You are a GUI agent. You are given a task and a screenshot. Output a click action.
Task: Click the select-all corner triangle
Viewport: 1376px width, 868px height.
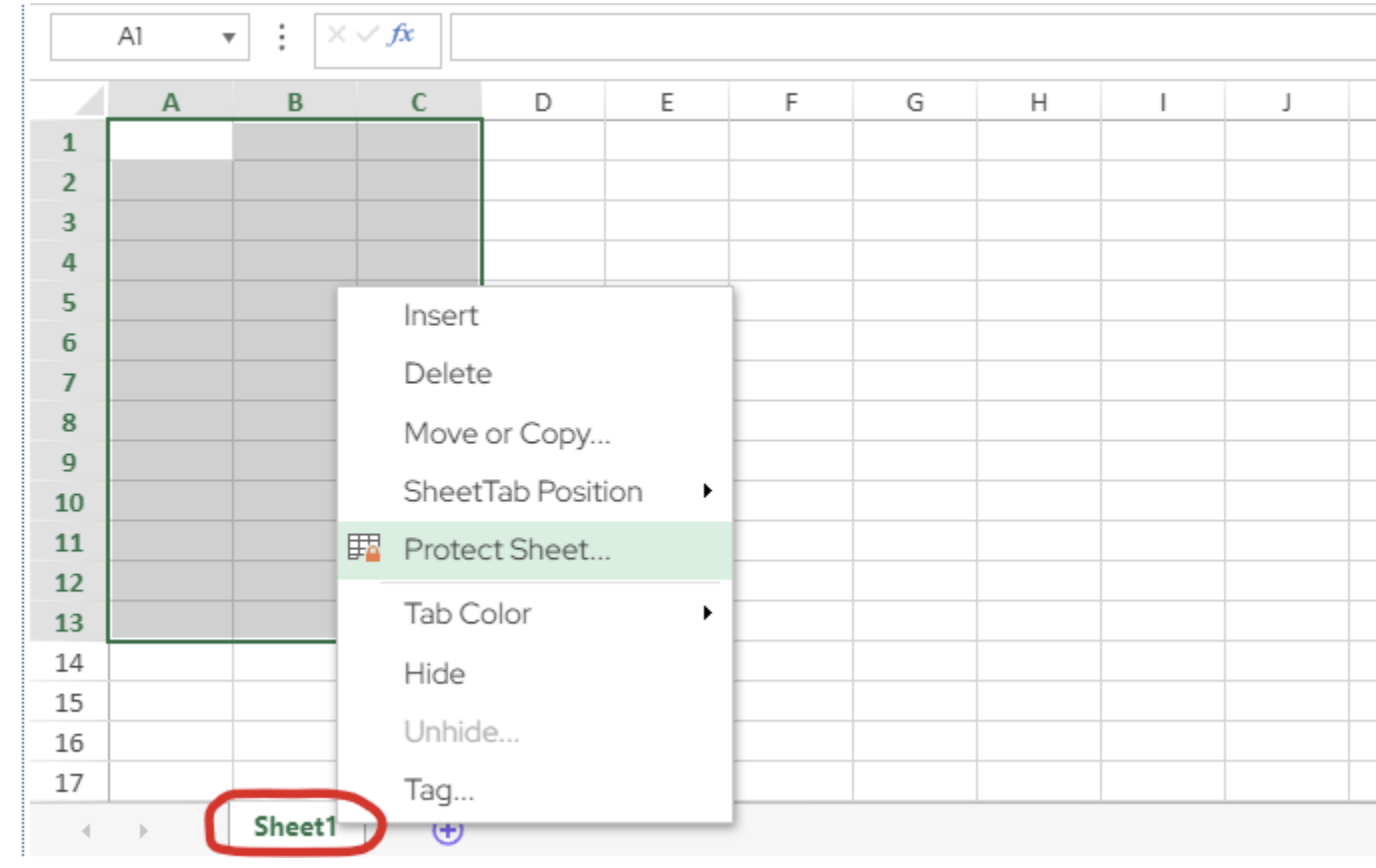pos(90,101)
